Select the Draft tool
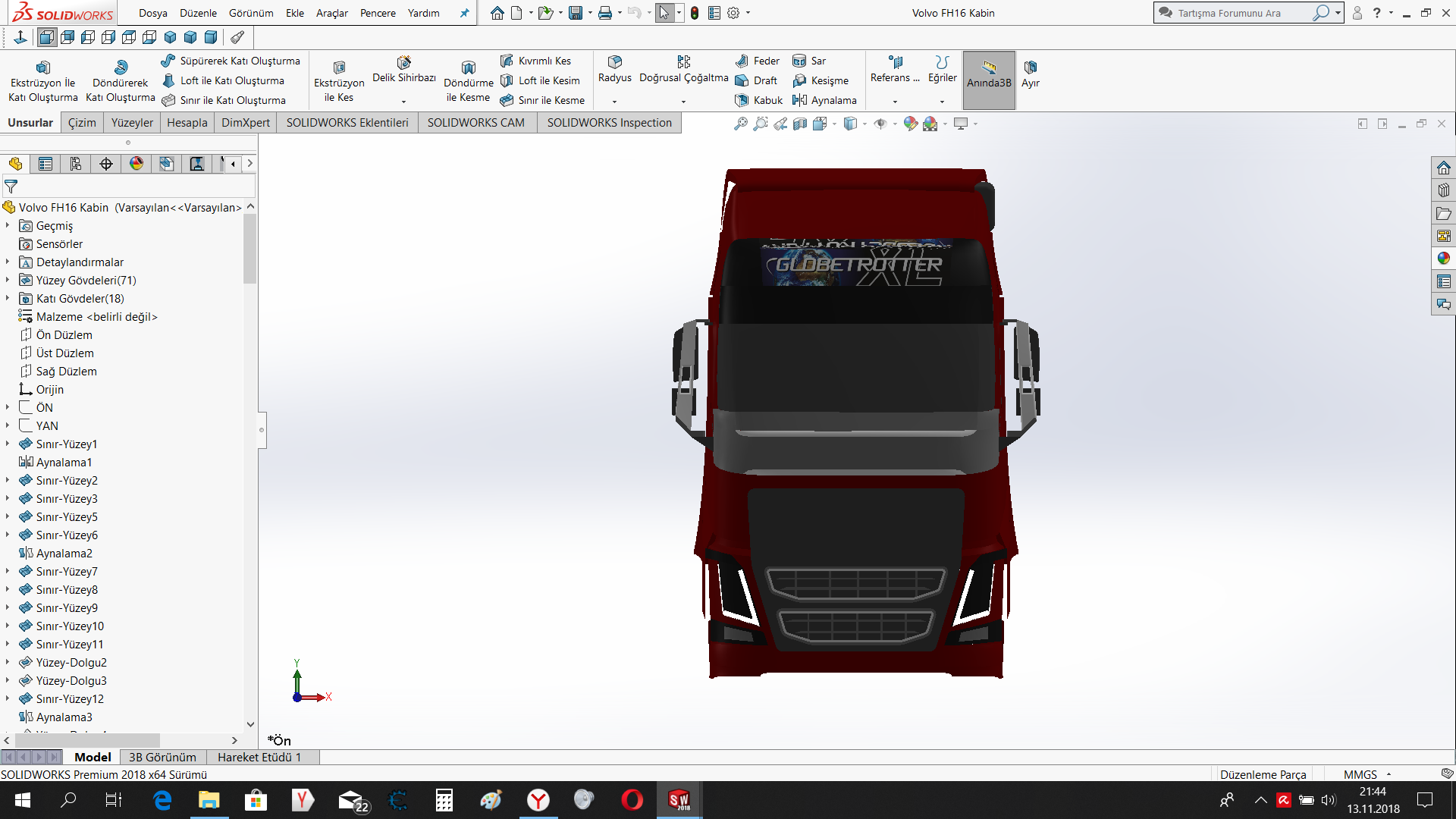 (756, 80)
